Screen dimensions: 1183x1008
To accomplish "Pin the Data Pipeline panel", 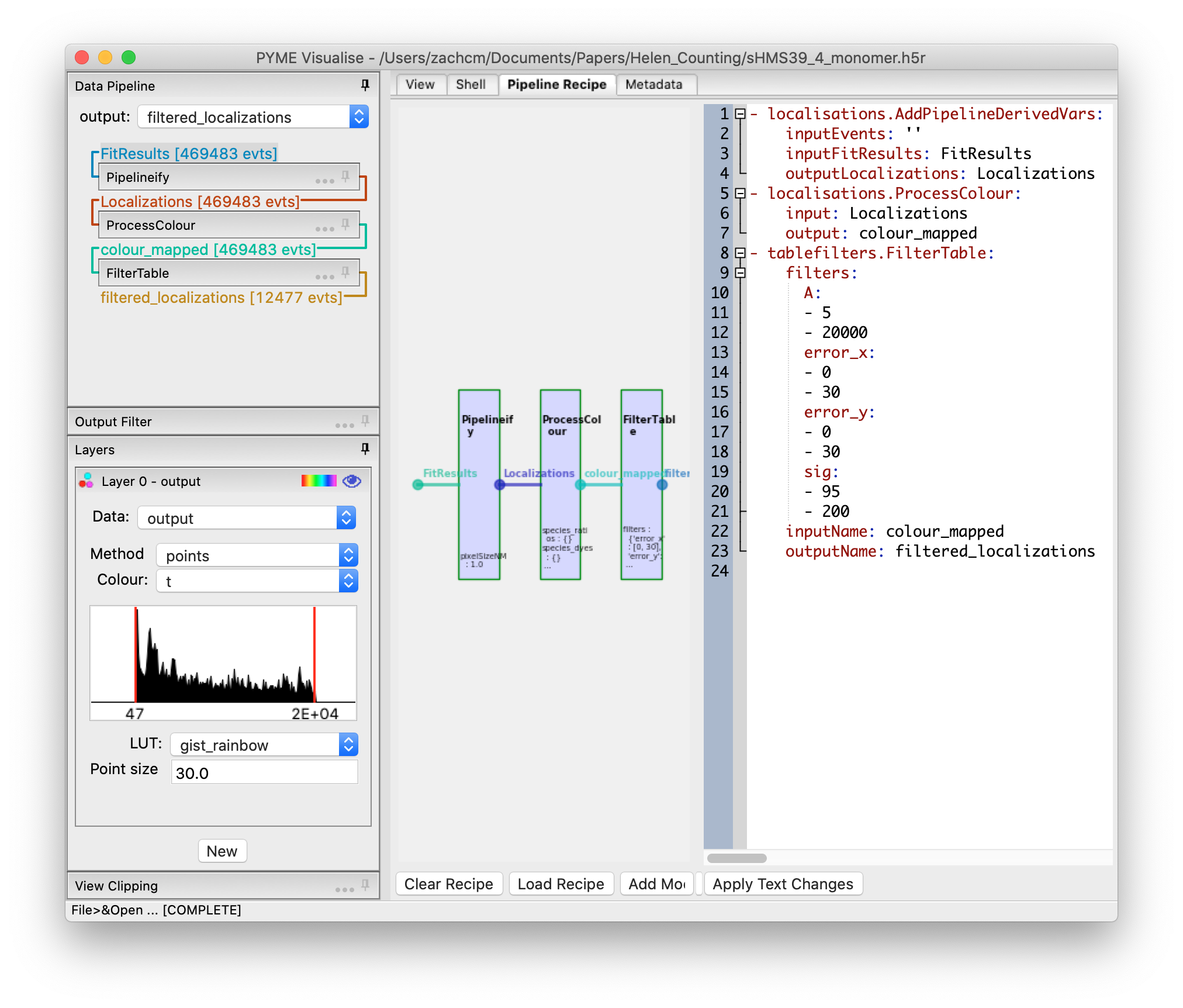I will [x=364, y=85].
